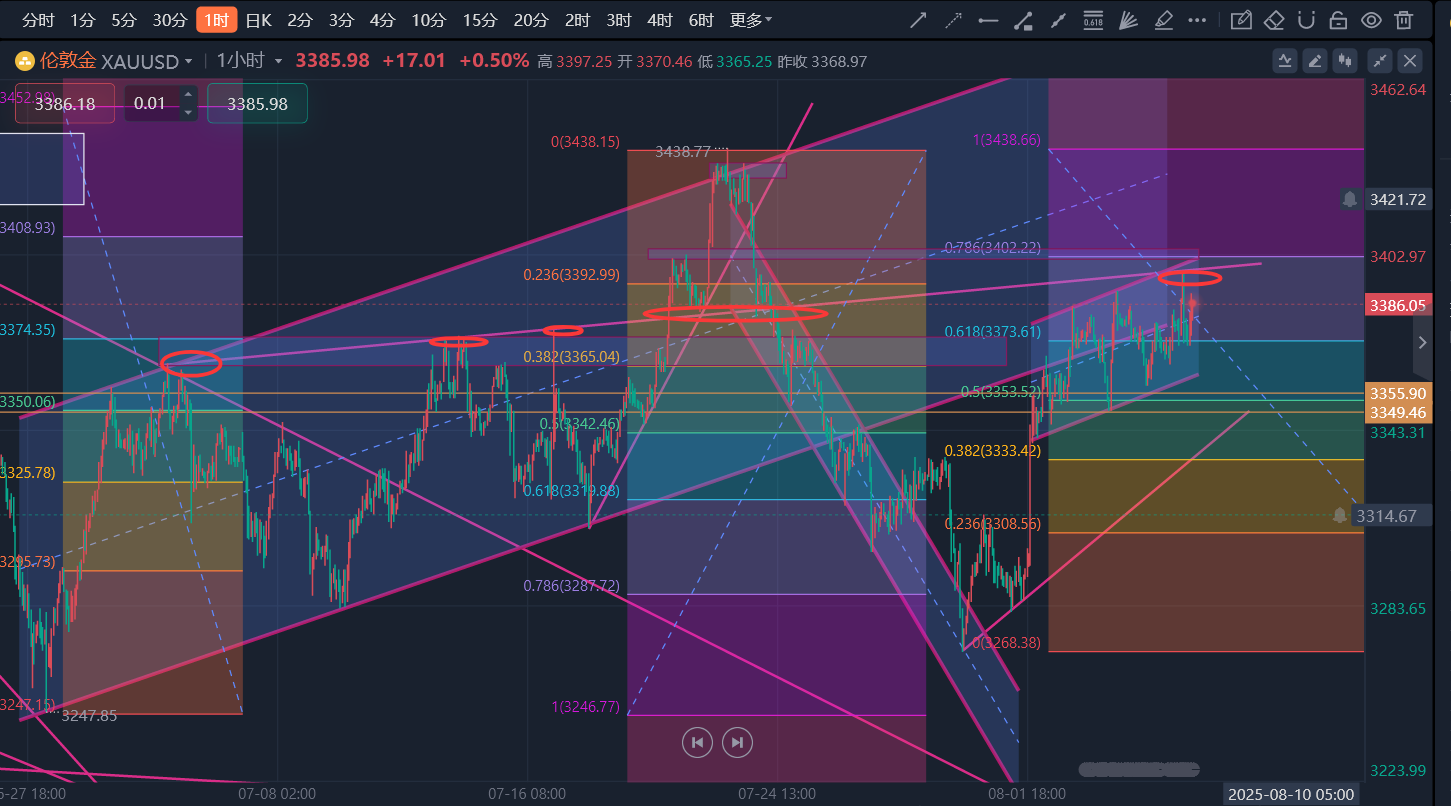The height and width of the screenshot is (806, 1451).
Task: Click the alert bell at 3421.72
Action: pyautogui.click(x=1350, y=199)
